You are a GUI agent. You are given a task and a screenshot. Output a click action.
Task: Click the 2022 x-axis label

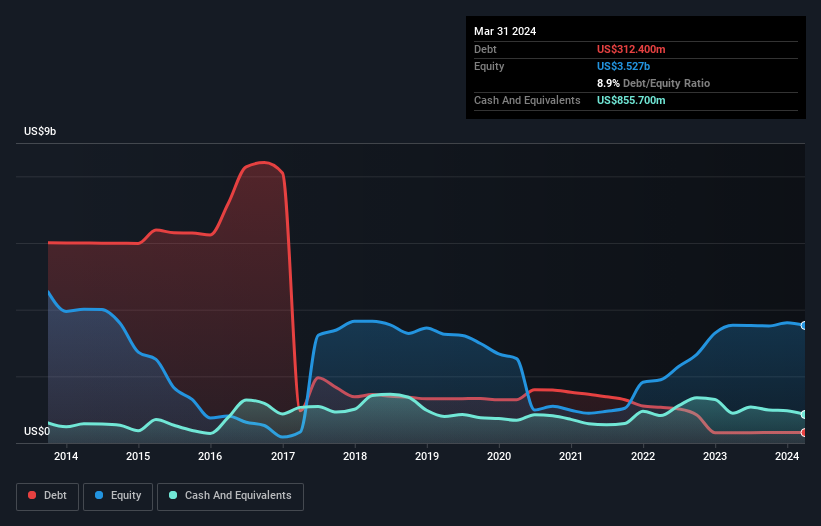pos(643,456)
